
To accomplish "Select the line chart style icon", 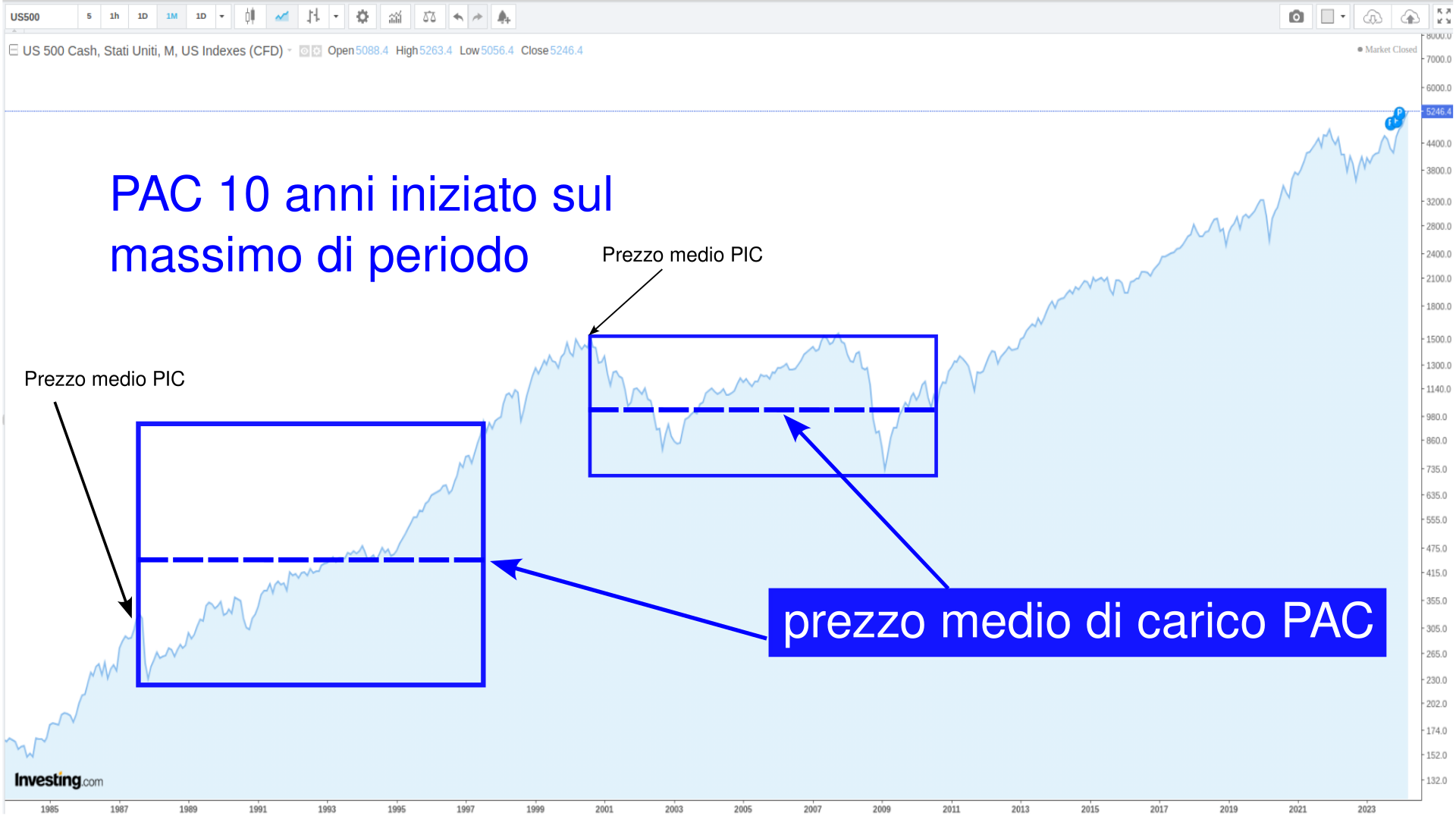I will (281, 16).
